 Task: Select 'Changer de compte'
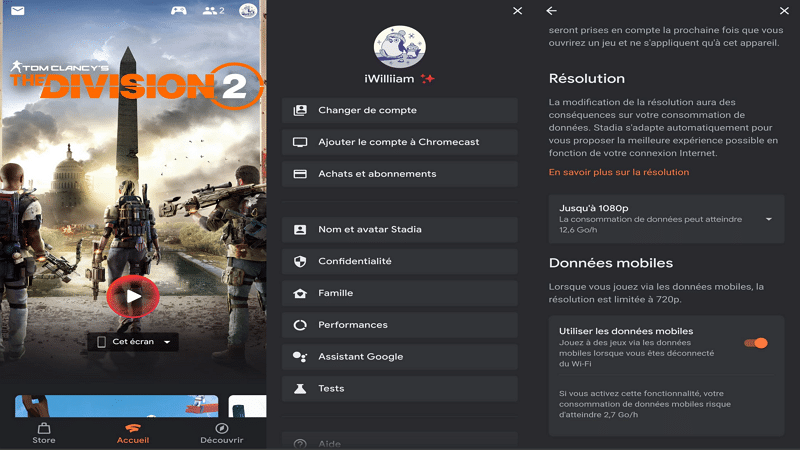coord(399,110)
